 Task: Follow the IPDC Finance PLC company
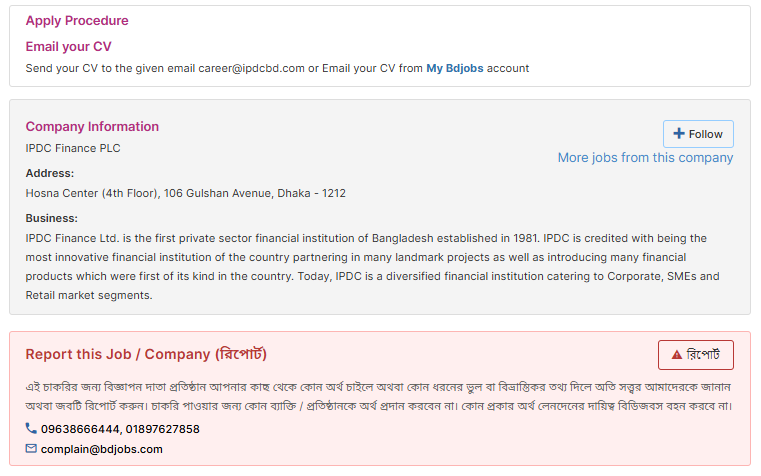(x=698, y=134)
